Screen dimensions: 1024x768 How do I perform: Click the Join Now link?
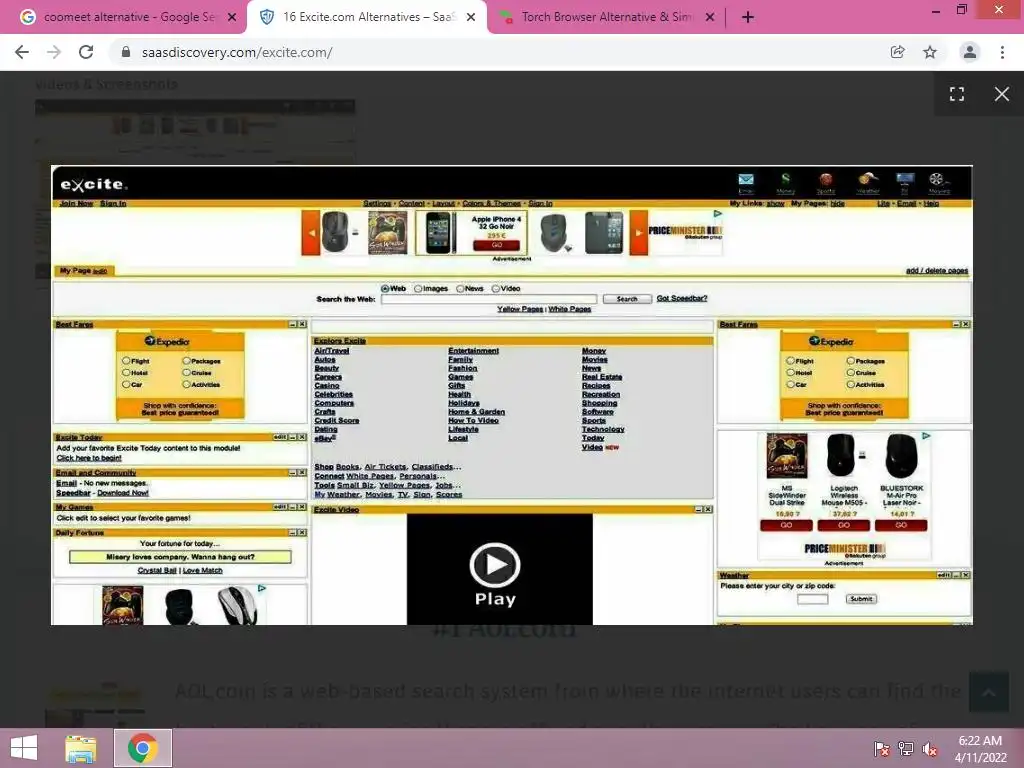[76, 203]
